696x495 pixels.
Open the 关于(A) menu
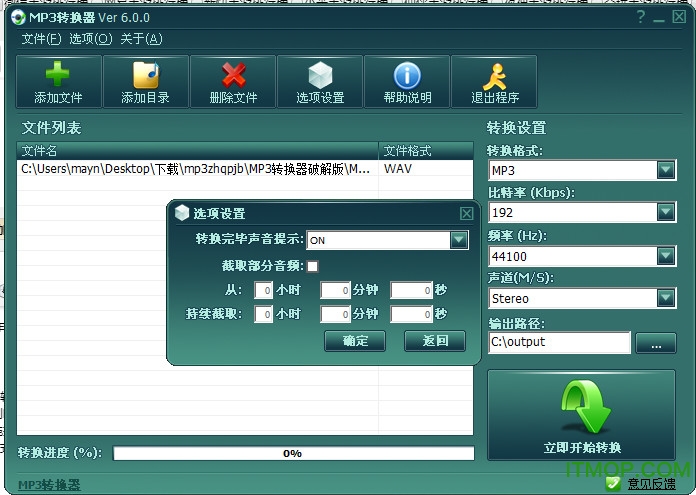[x=141, y=39]
